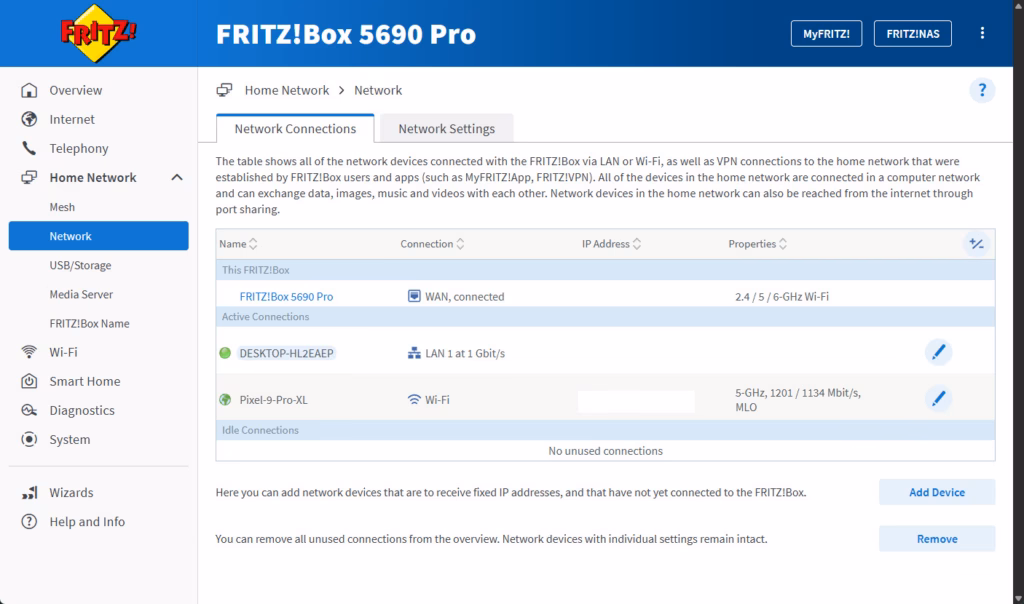1024x604 pixels.
Task: Switch to the Network Settings tab
Action: point(446,129)
